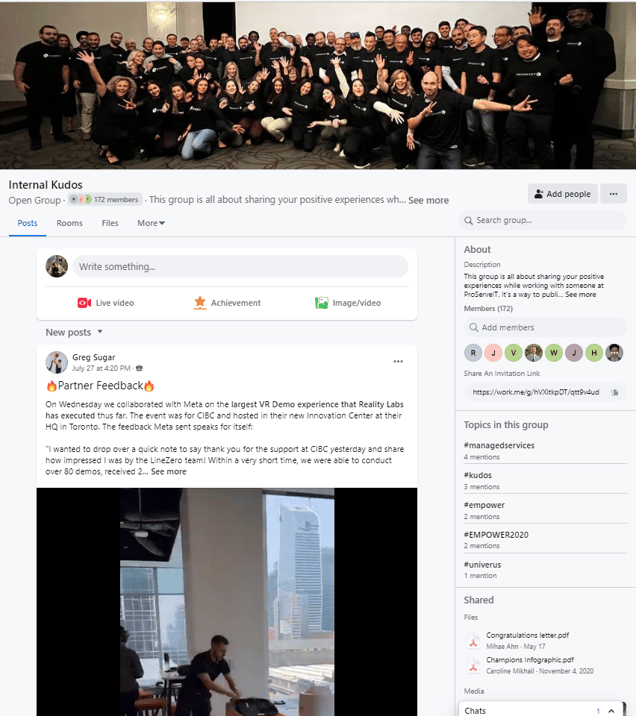The width and height of the screenshot is (636, 716).
Task: Click Greg Sugar's profile avatar
Action: click(x=57, y=362)
